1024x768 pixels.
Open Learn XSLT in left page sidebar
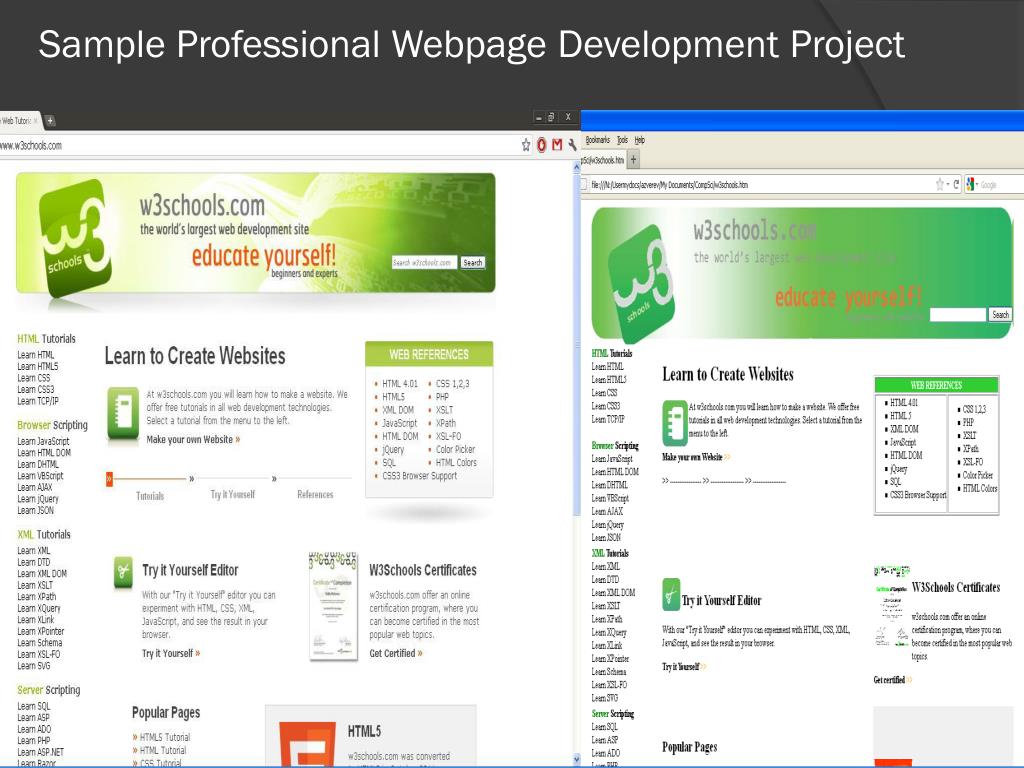[x=35, y=585]
